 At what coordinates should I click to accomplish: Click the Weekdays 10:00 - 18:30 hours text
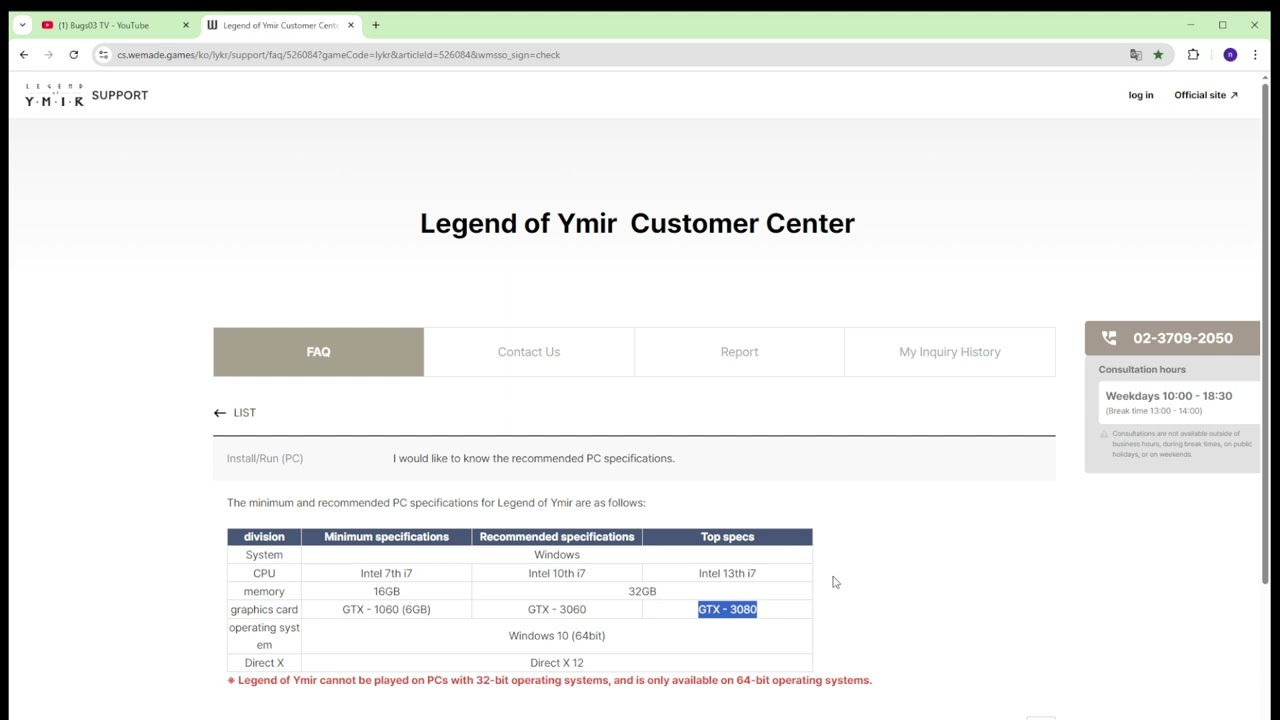[1169, 396]
